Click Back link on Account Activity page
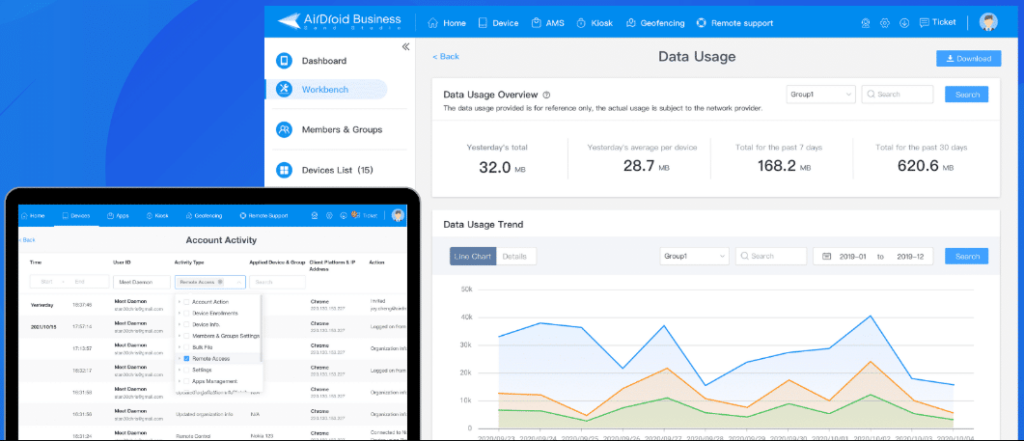Viewport: 1024px width, 441px height. coord(27,240)
